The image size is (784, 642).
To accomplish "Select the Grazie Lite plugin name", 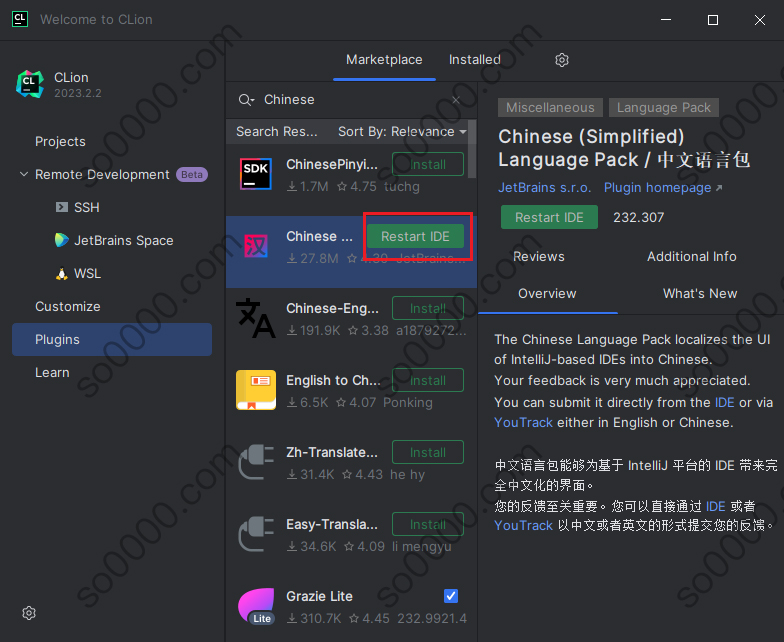I will (x=319, y=596).
